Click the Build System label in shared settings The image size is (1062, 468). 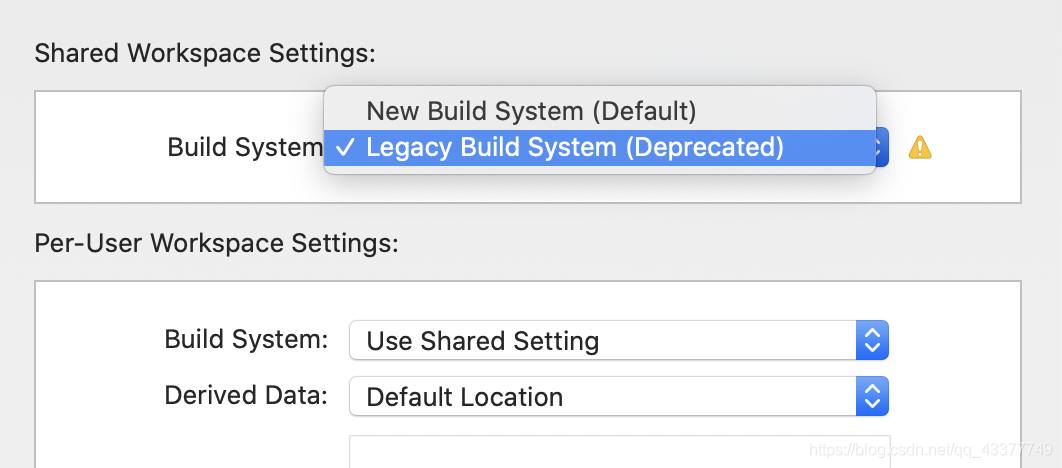coord(244,148)
